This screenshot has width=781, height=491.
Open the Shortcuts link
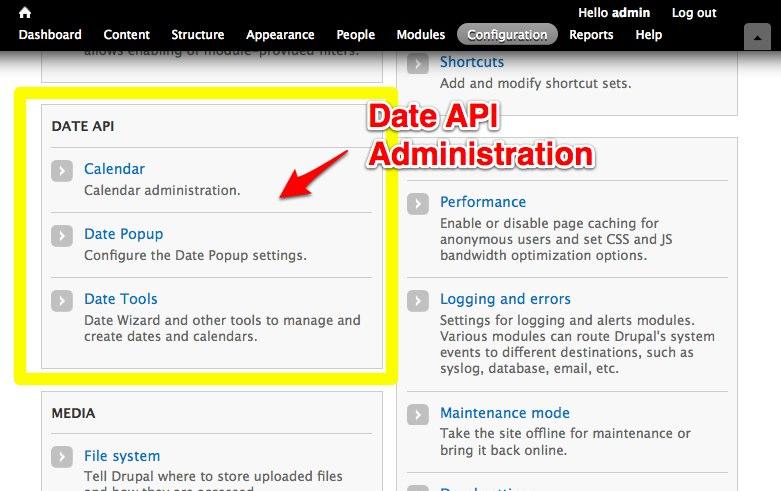click(x=472, y=62)
